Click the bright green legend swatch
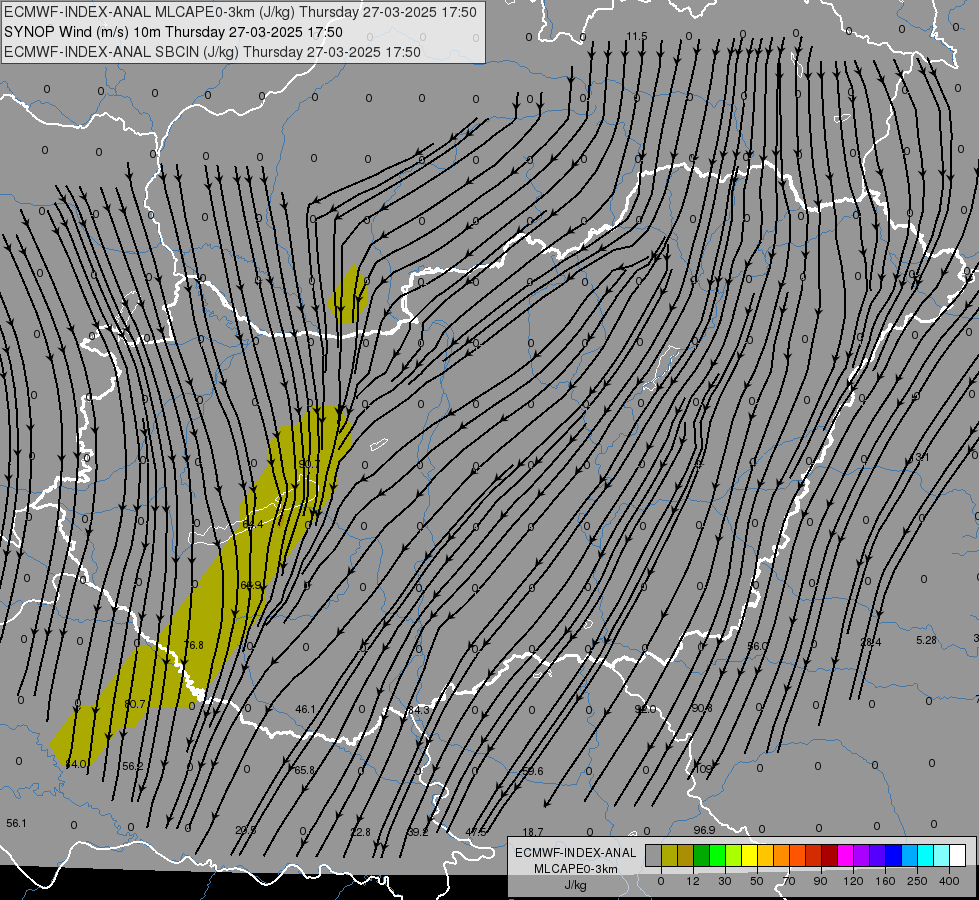 (x=717, y=856)
